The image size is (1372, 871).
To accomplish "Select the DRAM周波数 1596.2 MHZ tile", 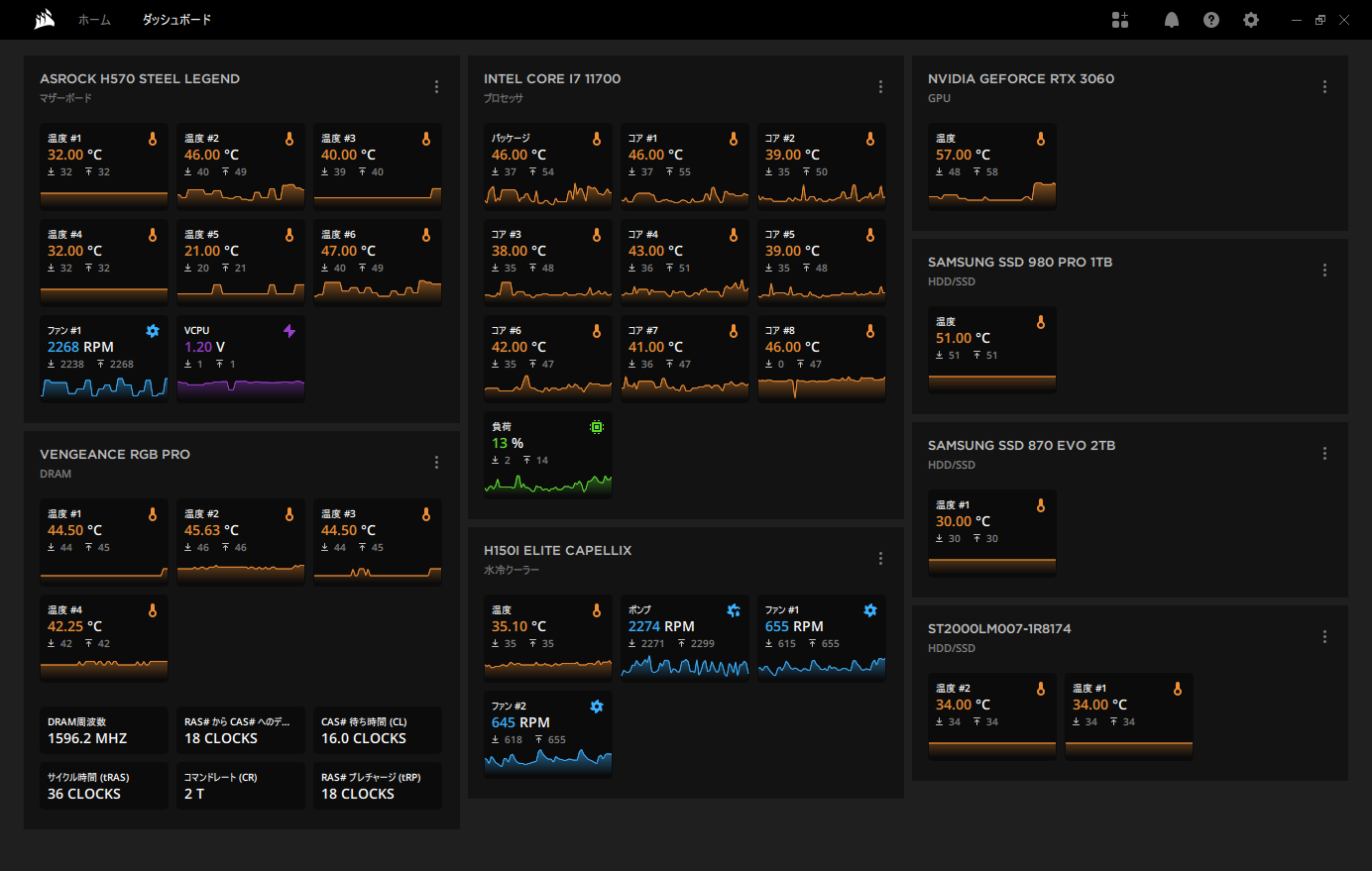I will click(x=104, y=730).
